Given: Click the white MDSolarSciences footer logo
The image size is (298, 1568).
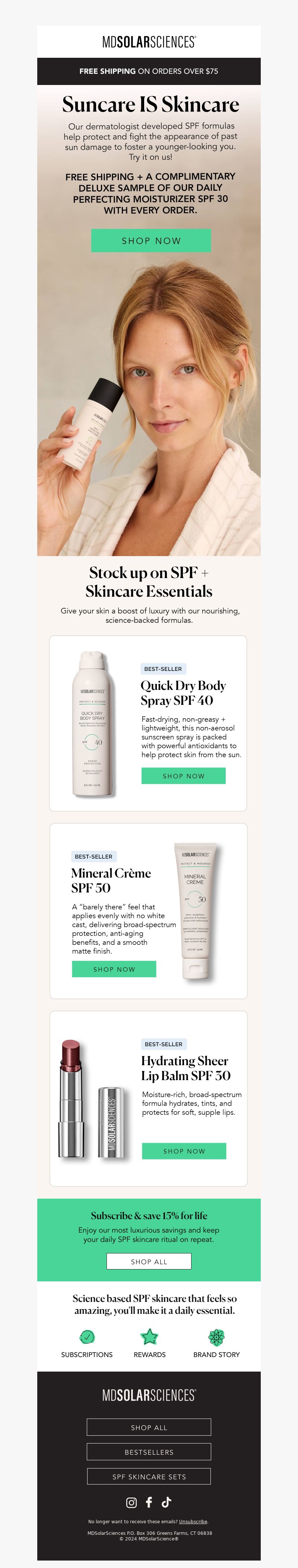Looking at the screenshot, I should (149, 1395).
